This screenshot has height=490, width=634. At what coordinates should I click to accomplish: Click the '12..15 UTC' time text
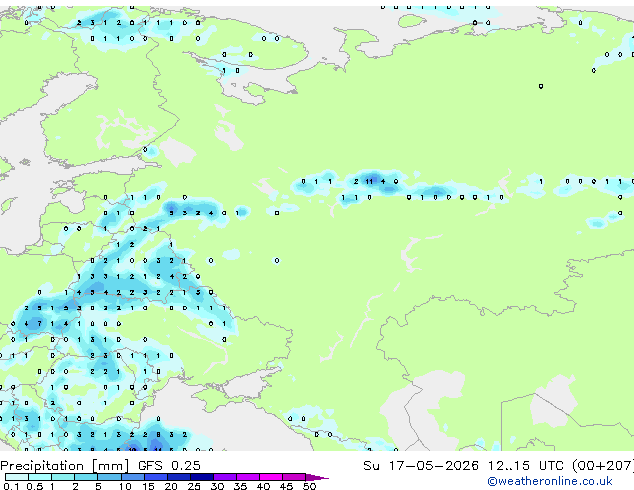(526, 466)
